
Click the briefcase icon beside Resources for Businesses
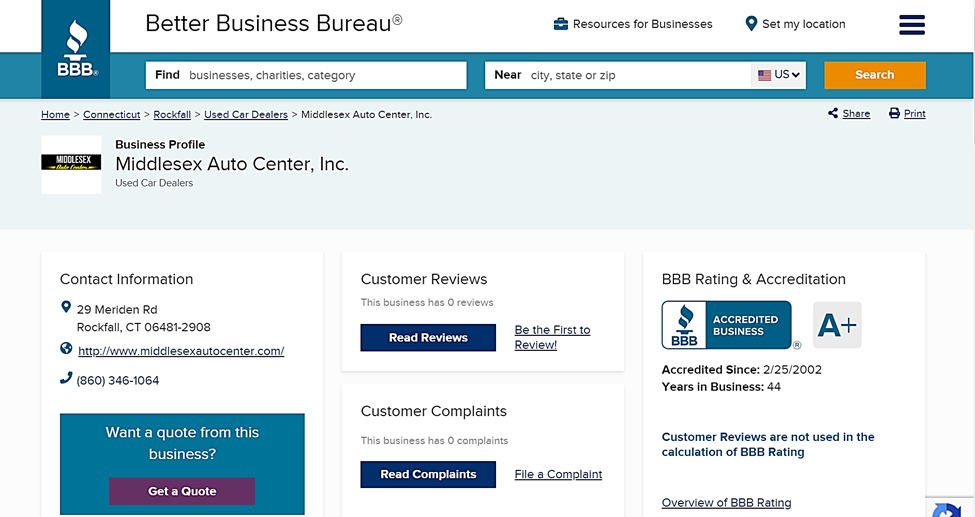[560, 24]
